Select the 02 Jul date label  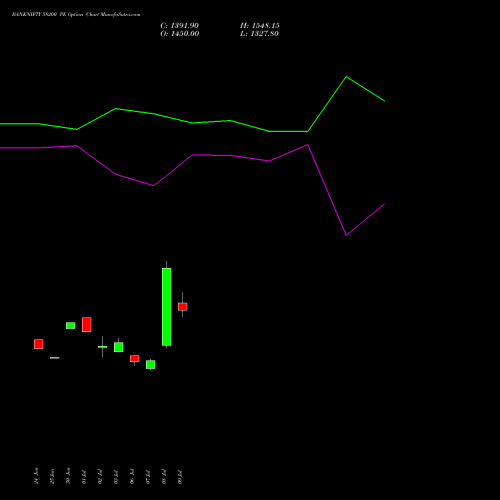click(100, 477)
